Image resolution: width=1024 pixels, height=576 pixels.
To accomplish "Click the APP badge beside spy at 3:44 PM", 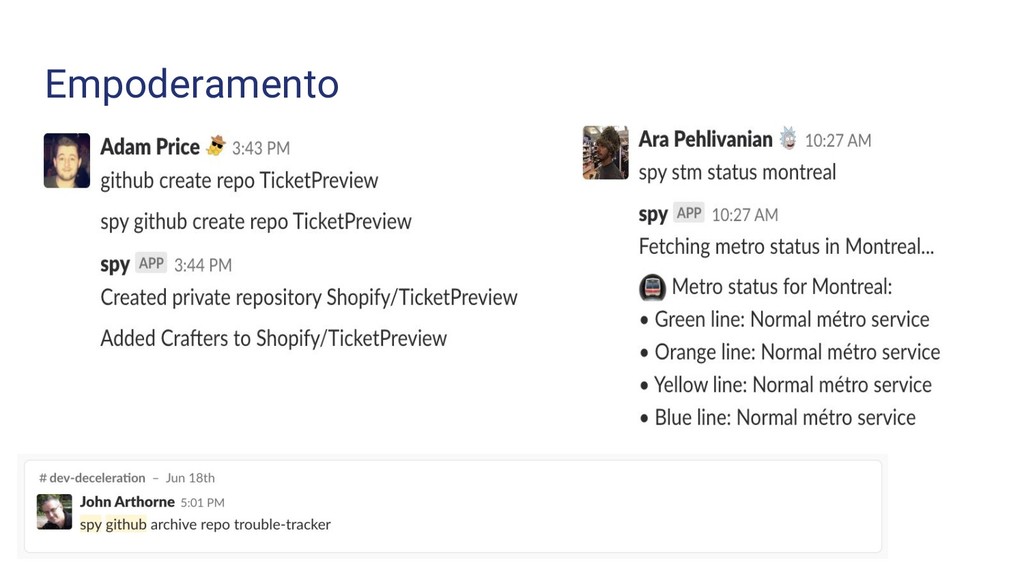I will tap(151, 264).
